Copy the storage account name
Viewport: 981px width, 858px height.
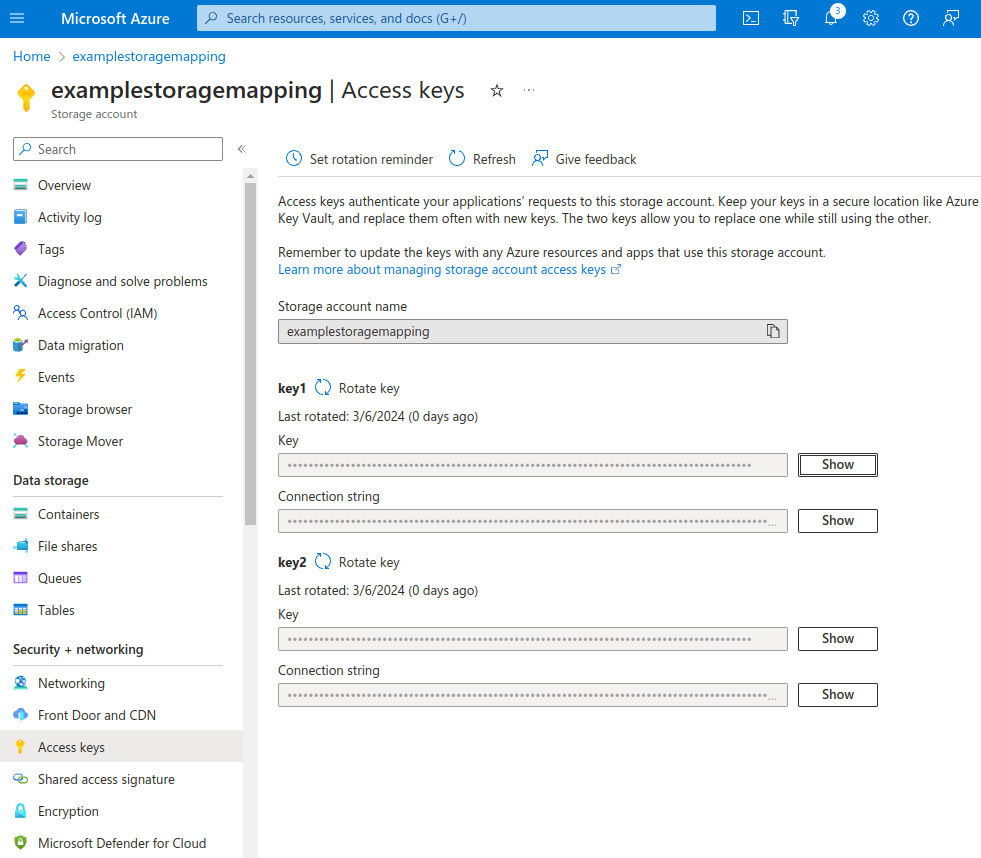[773, 331]
